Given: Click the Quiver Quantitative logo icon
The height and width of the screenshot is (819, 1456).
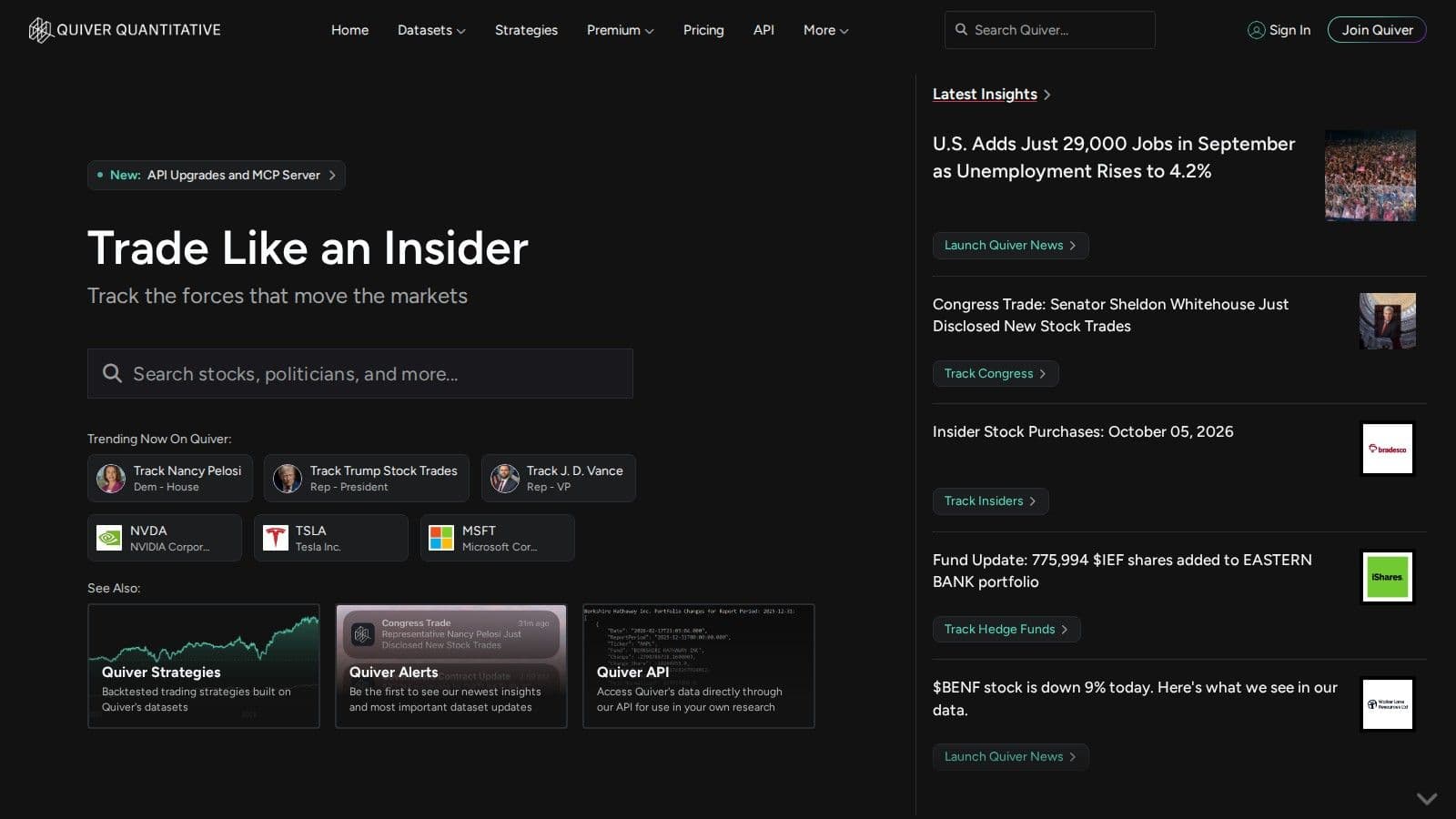Looking at the screenshot, I should pyautogui.click(x=40, y=30).
